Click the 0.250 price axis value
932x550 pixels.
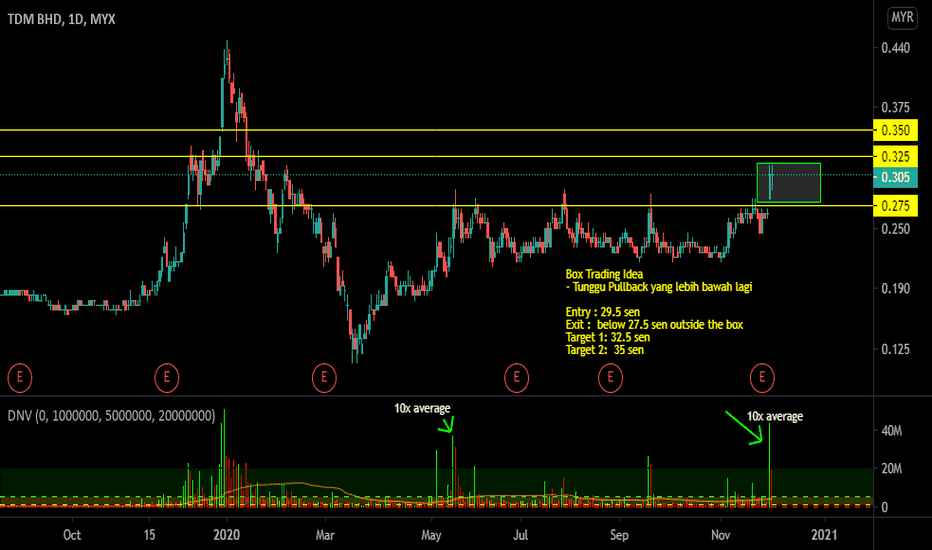point(895,229)
